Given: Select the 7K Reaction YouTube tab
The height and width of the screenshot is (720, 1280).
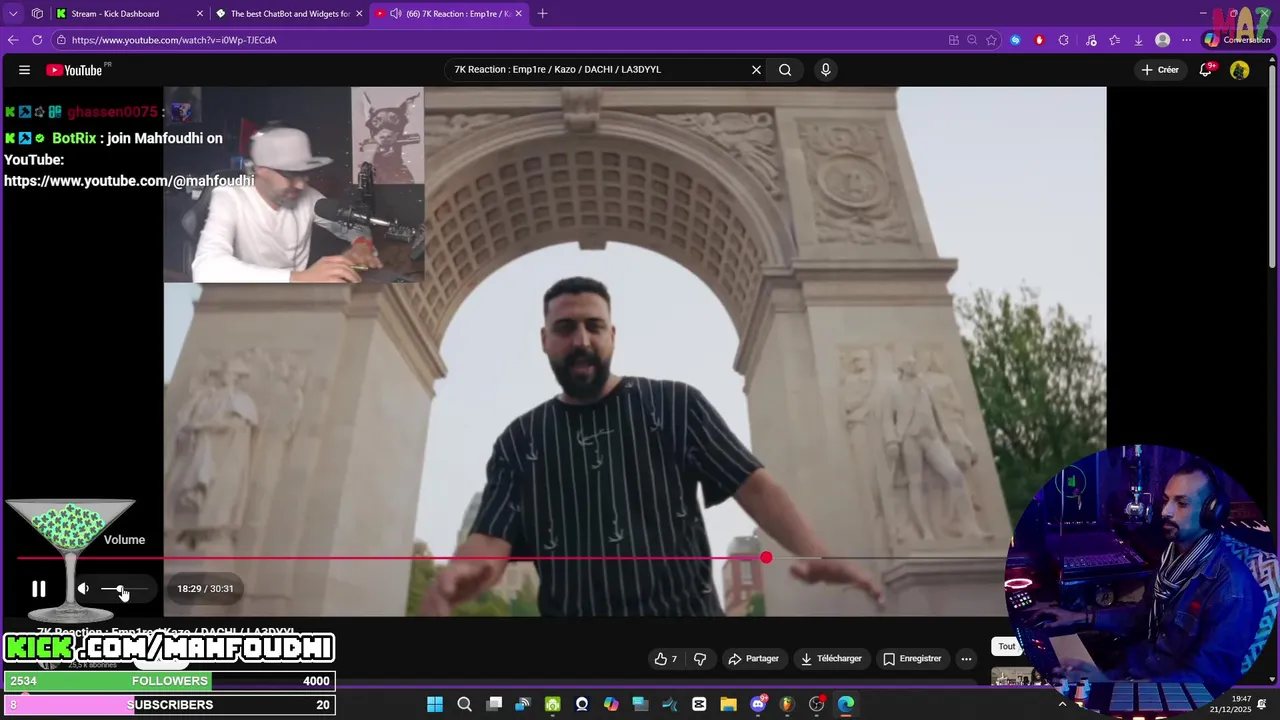Looking at the screenshot, I should (x=450, y=14).
